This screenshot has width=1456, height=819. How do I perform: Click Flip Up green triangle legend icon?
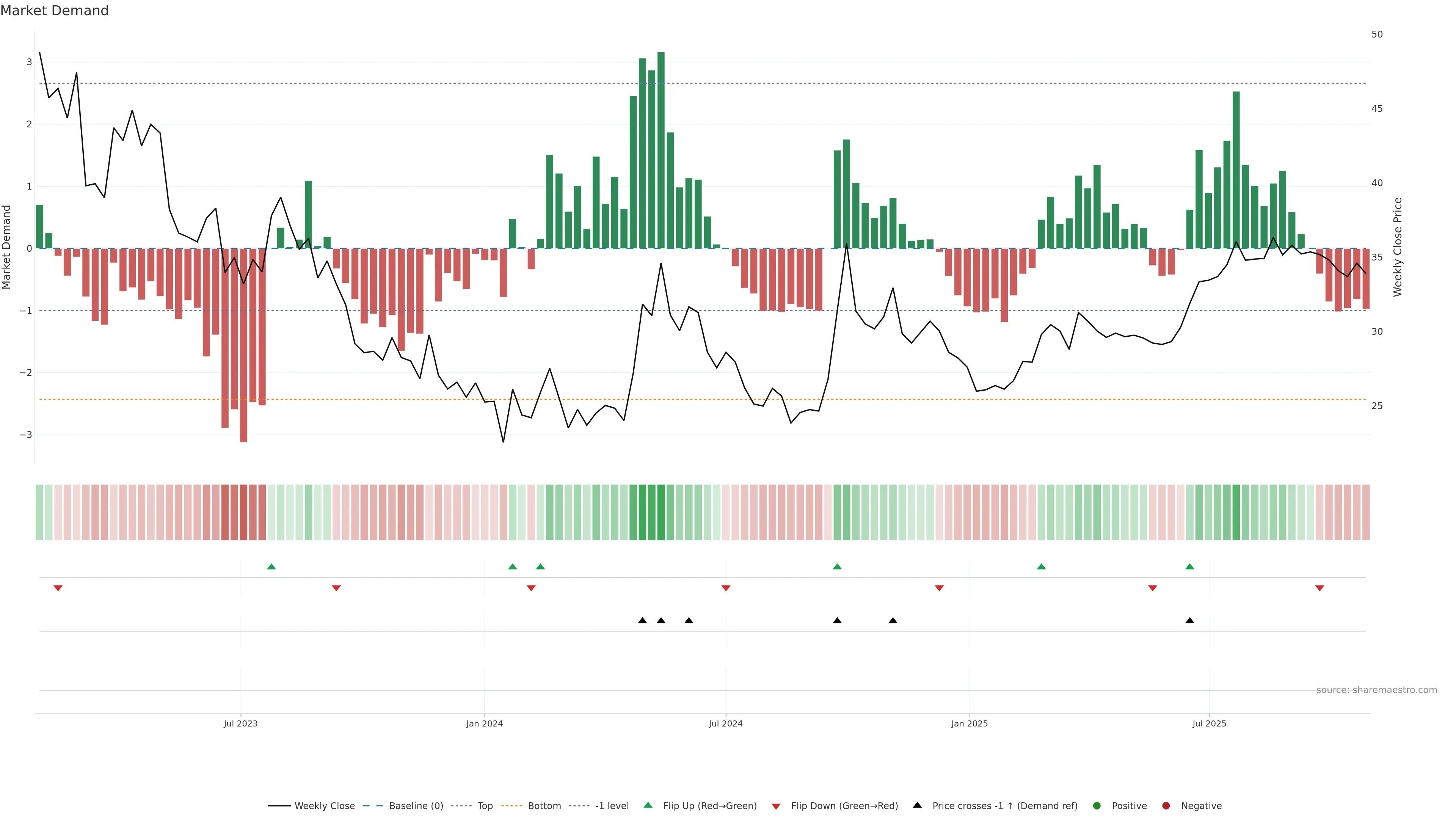[648, 805]
